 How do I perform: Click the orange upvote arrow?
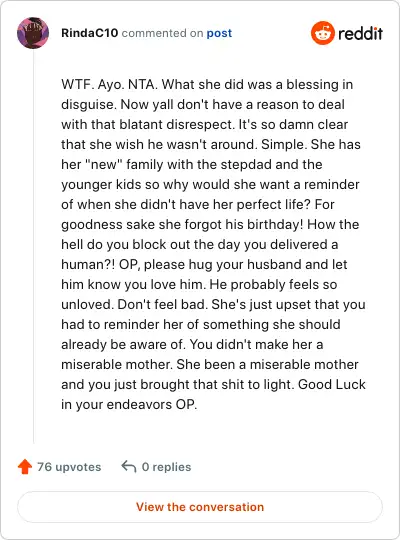pos(25,467)
